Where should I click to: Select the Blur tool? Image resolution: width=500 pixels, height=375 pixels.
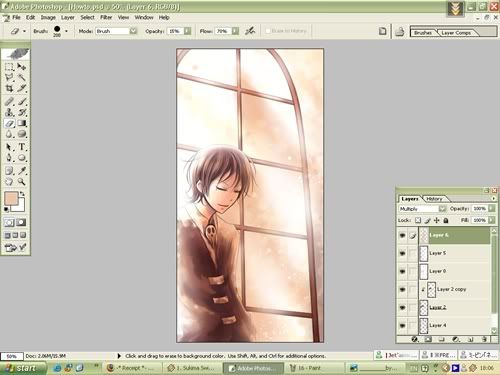(9, 134)
